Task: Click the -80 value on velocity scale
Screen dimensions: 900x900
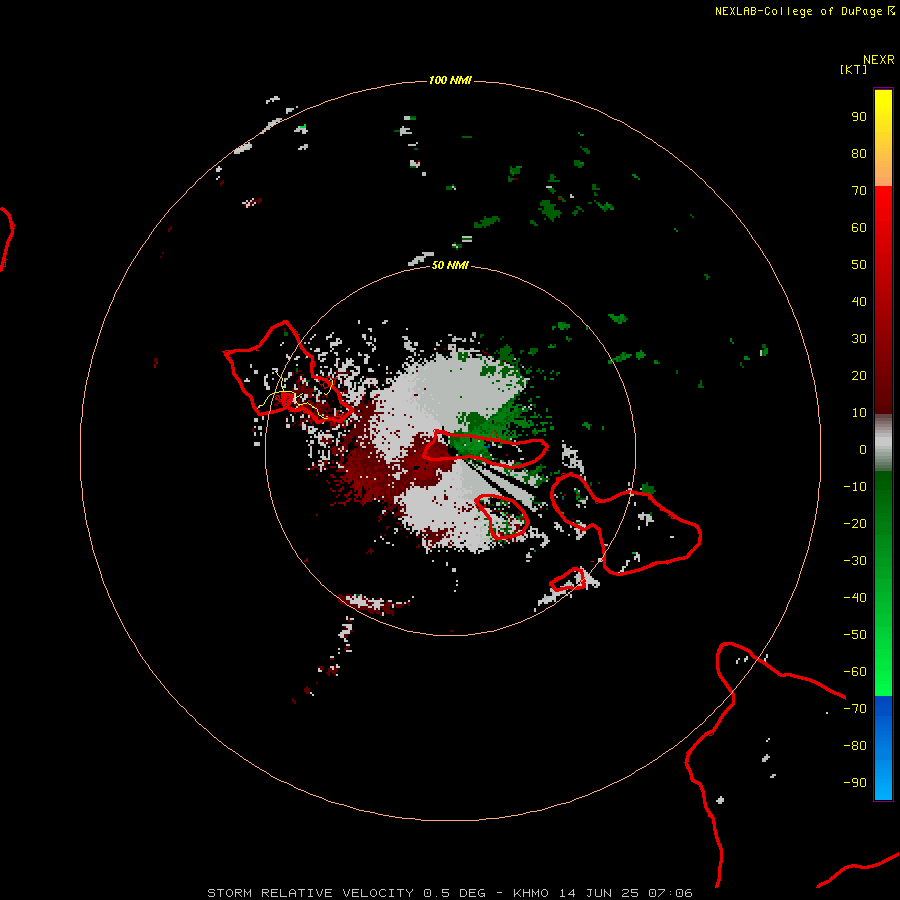Action: tap(855, 746)
